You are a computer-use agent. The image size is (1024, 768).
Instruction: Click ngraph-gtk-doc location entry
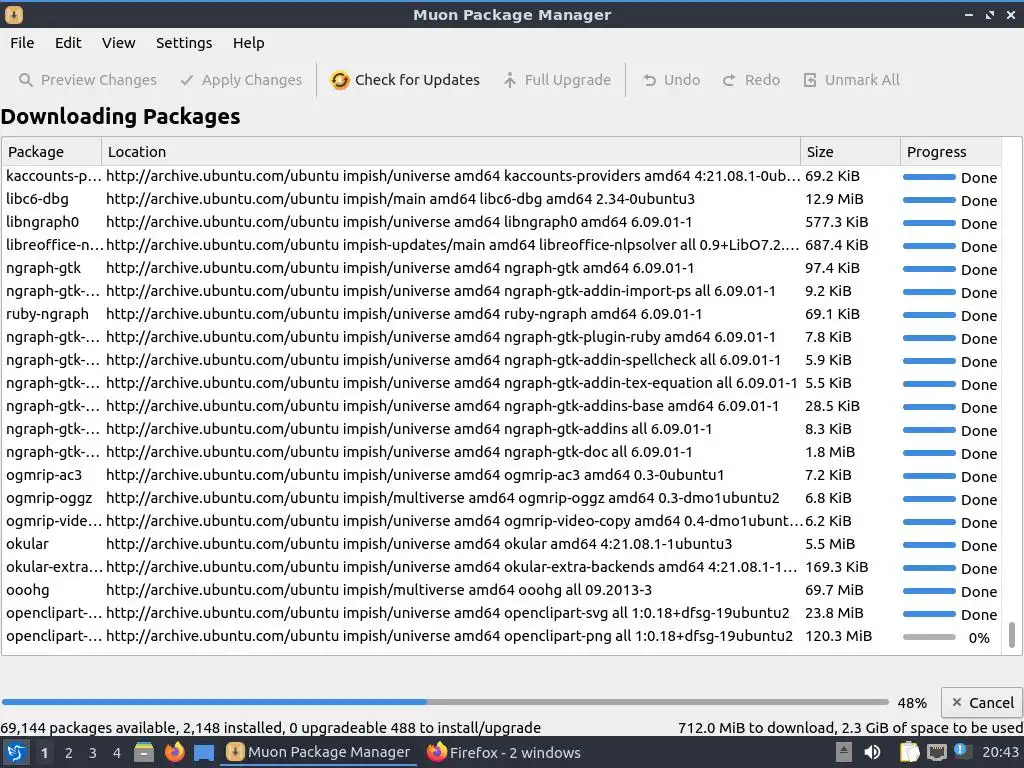click(399, 452)
